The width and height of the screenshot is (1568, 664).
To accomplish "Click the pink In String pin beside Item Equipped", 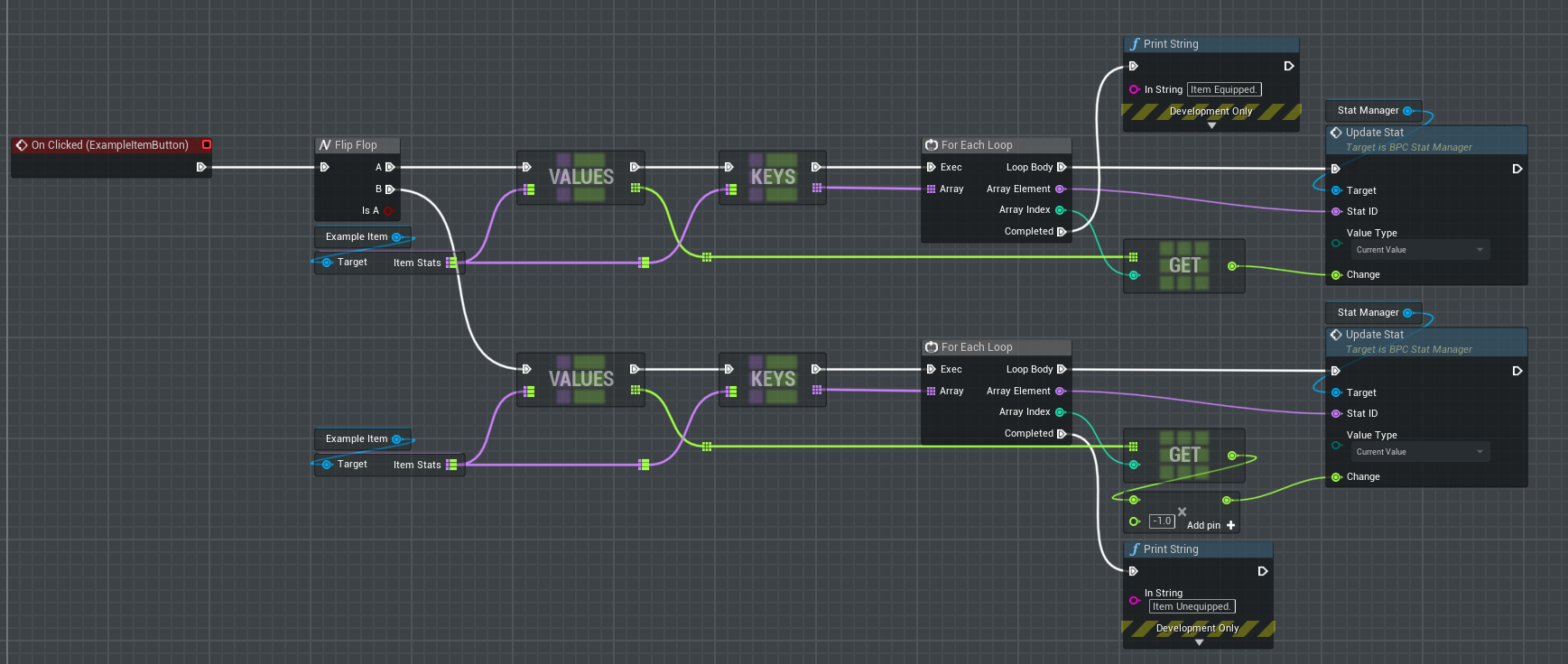I will coord(1134,89).
